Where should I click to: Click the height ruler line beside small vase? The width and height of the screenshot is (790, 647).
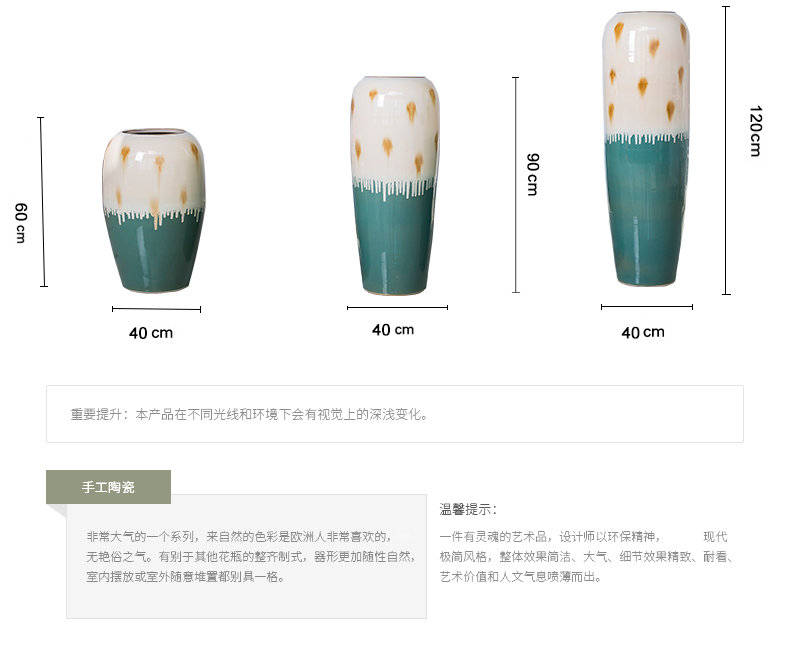point(42,202)
